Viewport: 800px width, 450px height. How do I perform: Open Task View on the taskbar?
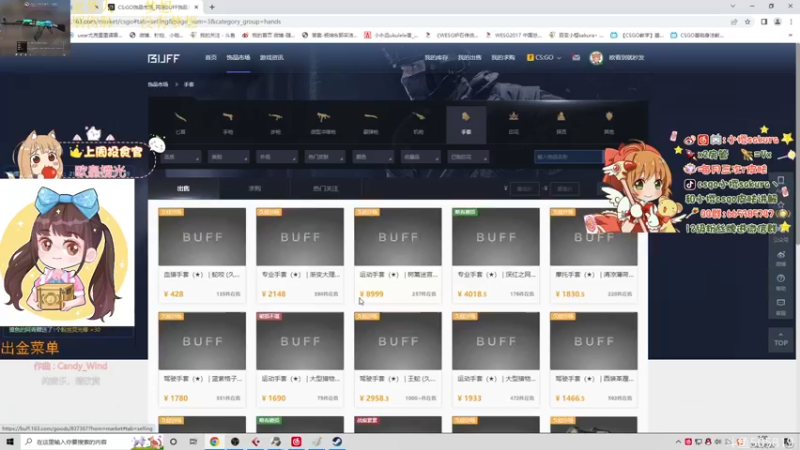193,441
